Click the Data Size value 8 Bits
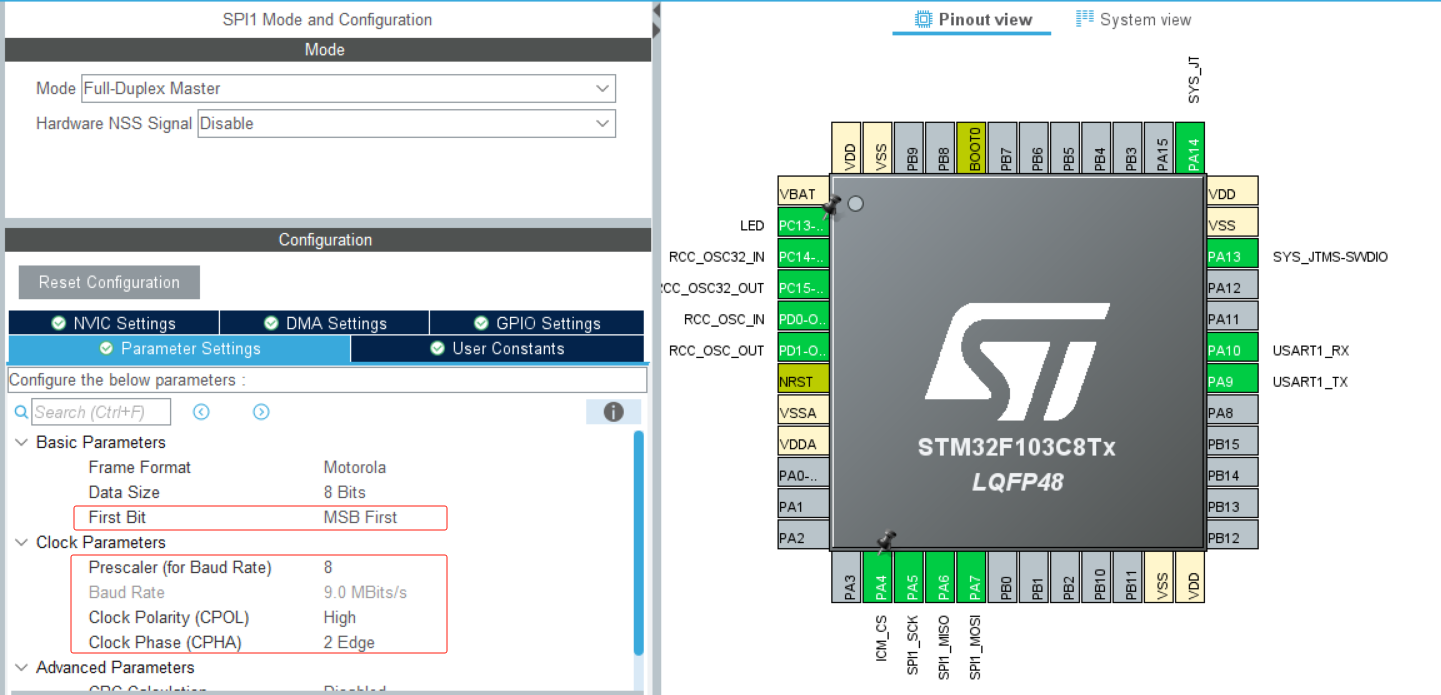Screen dimensions: 1441x695 344,492
